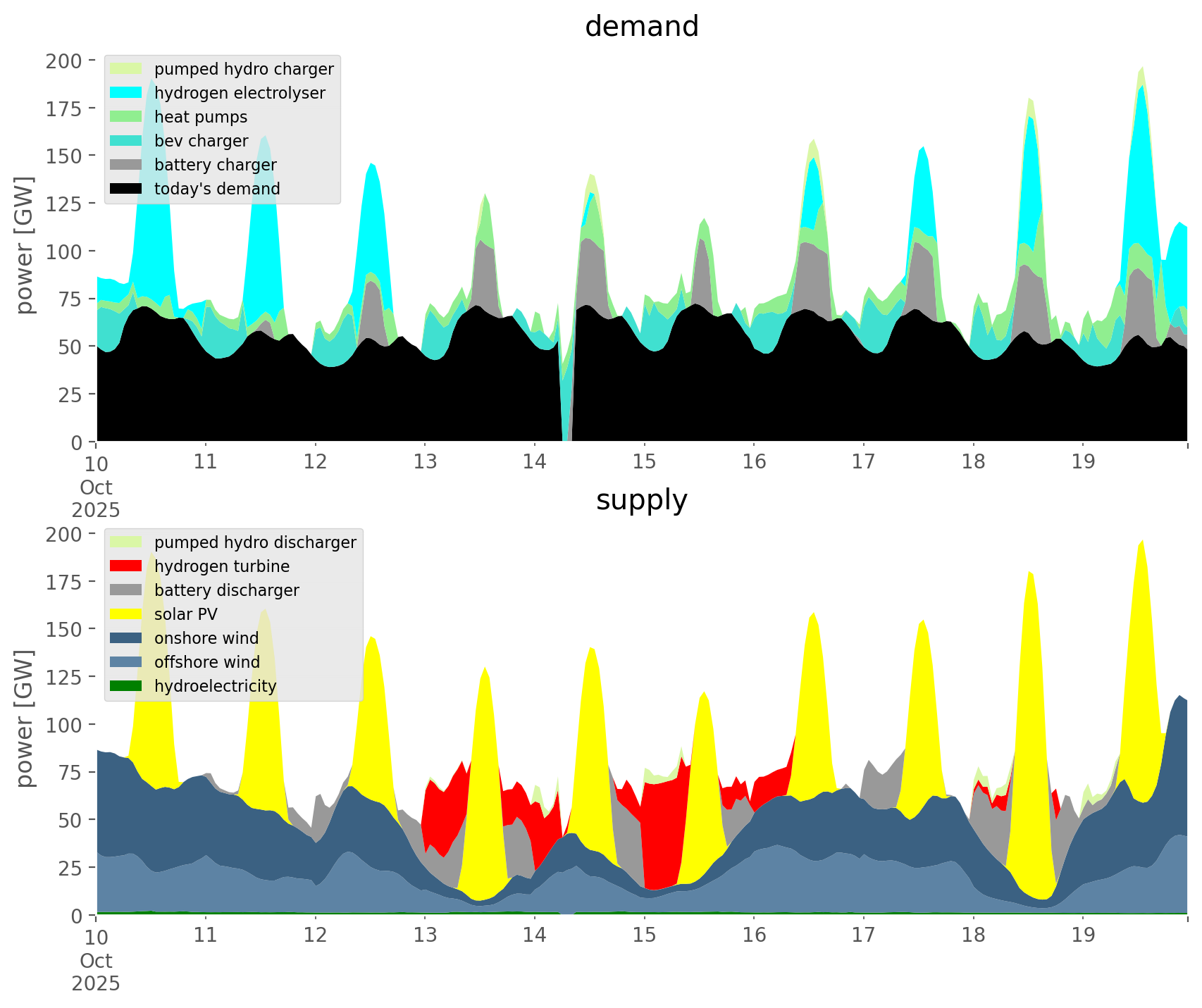Select the battery charger legend label

tap(215, 165)
